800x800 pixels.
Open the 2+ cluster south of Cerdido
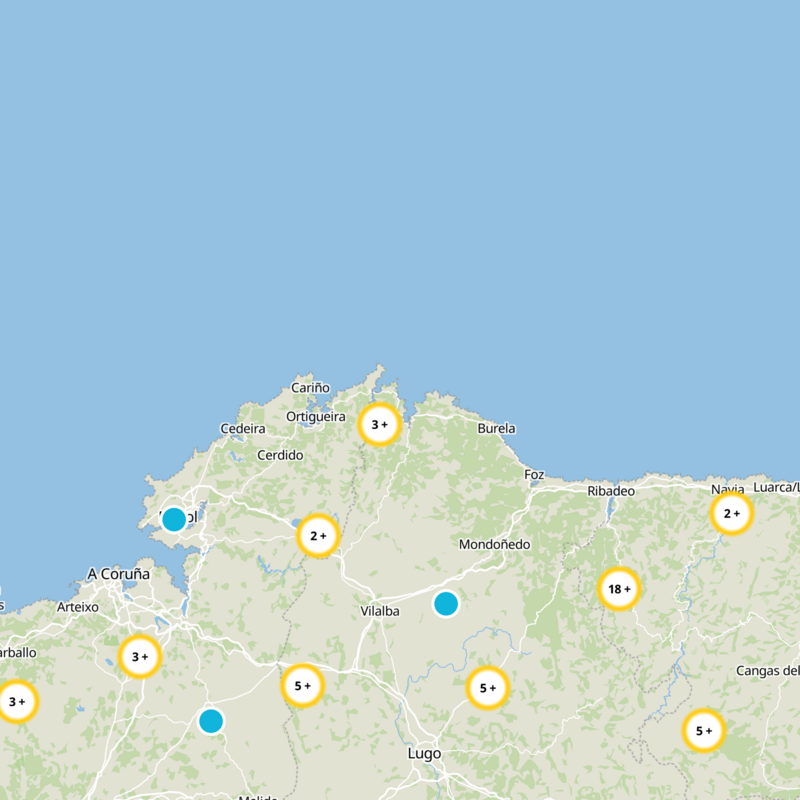tap(318, 536)
